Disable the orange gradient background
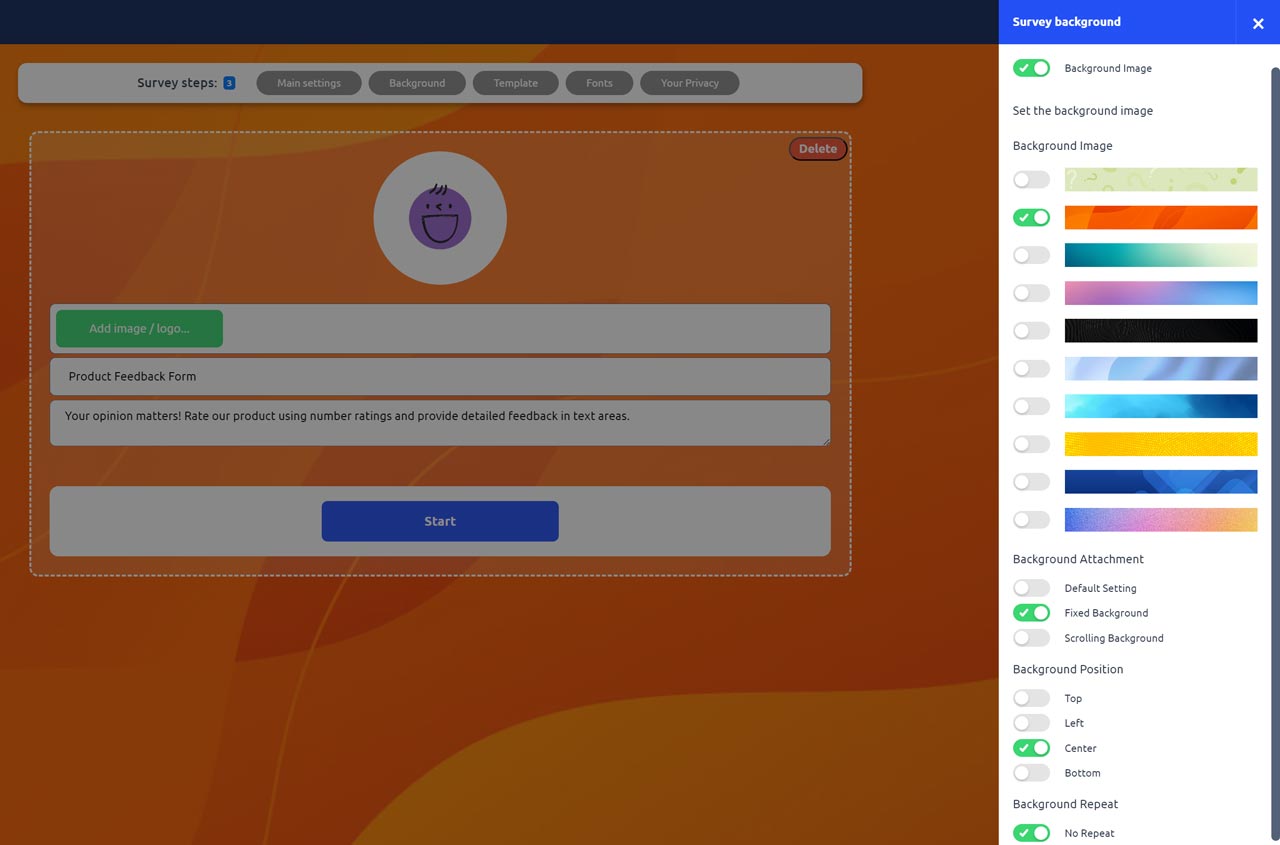This screenshot has height=845, width=1280. click(x=1031, y=217)
